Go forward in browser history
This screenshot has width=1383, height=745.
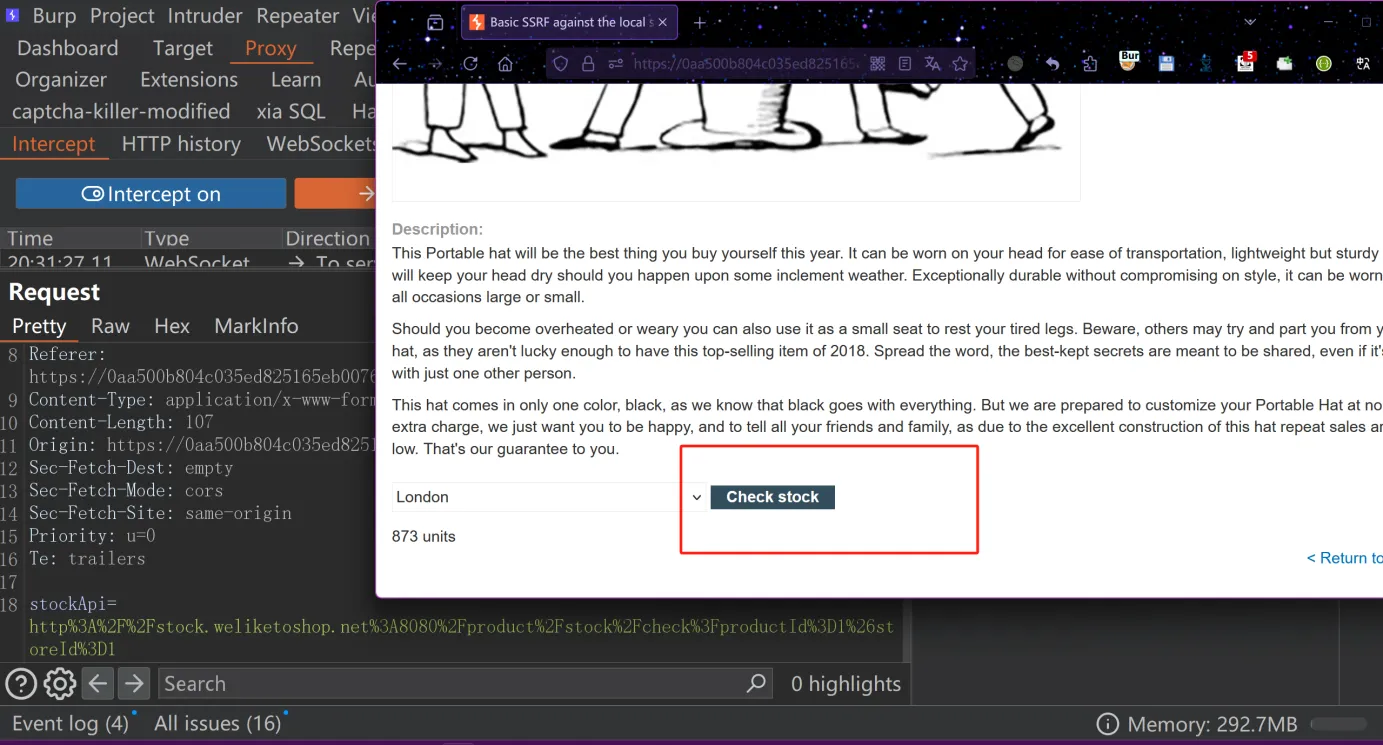point(435,63)
